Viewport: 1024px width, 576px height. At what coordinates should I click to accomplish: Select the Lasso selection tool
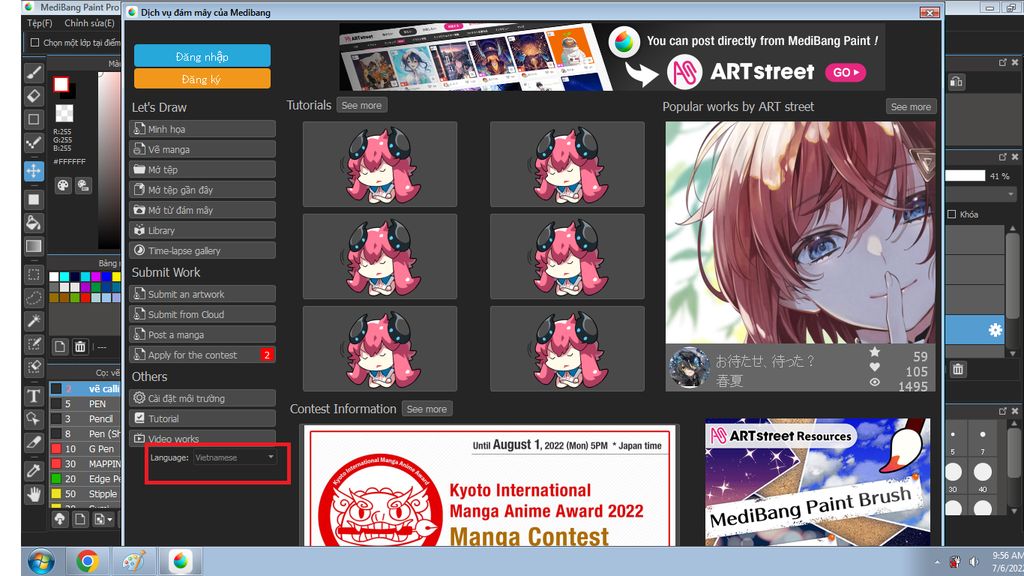point(34,298)
